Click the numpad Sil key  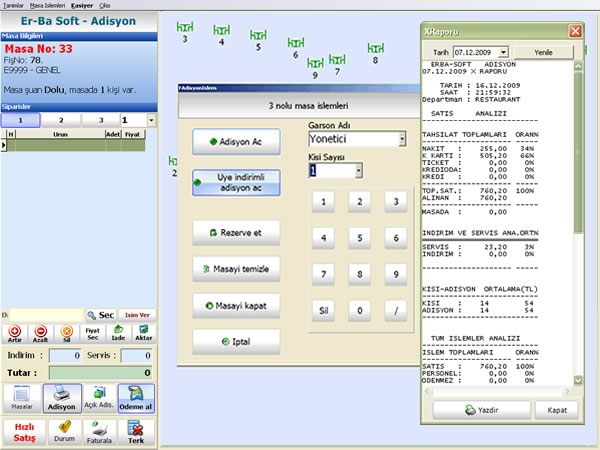323,311
